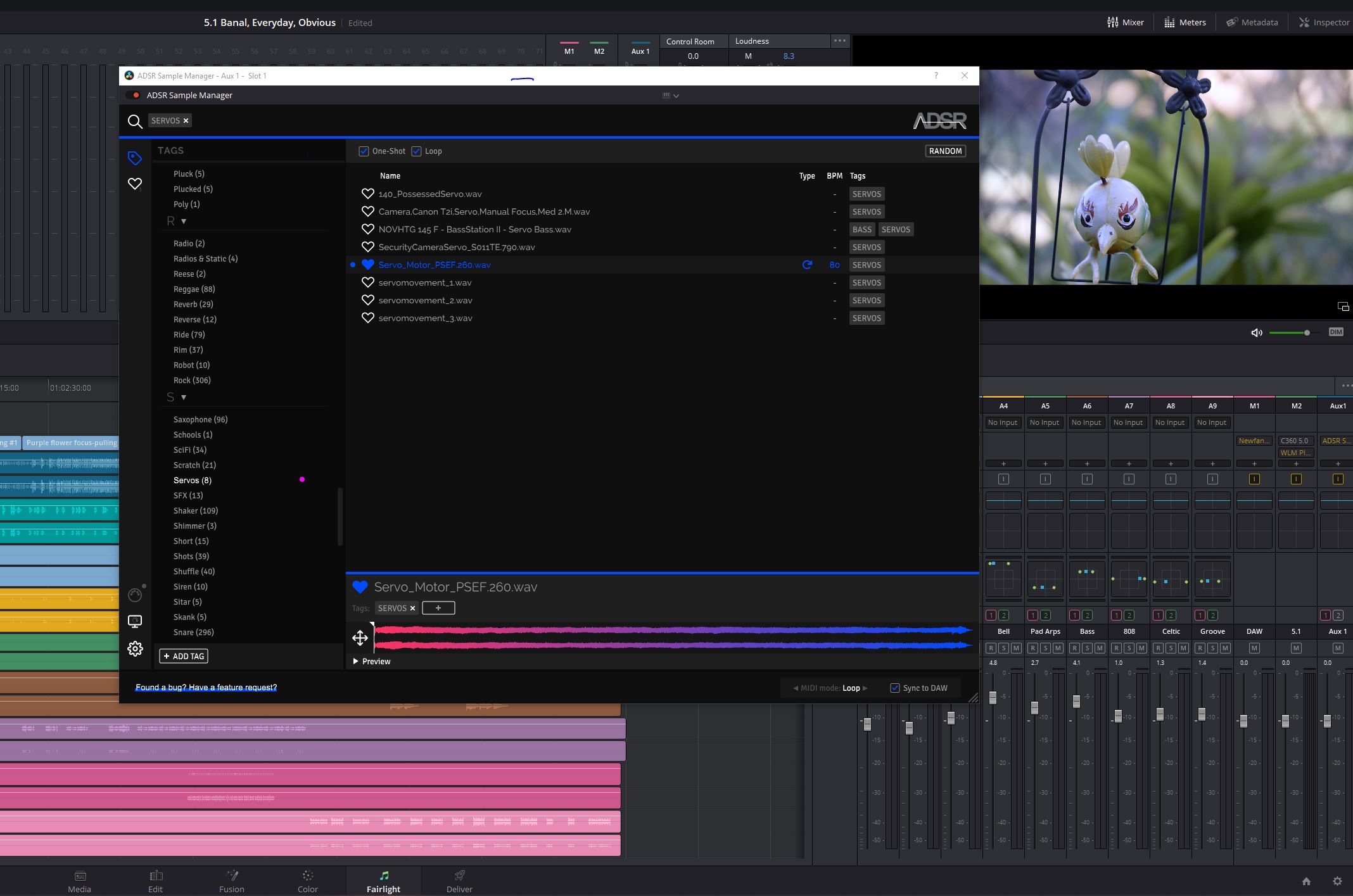Toggle the Loop checkbox
The height and width of the screenshot is (896, 1353).
pos(416,151)
